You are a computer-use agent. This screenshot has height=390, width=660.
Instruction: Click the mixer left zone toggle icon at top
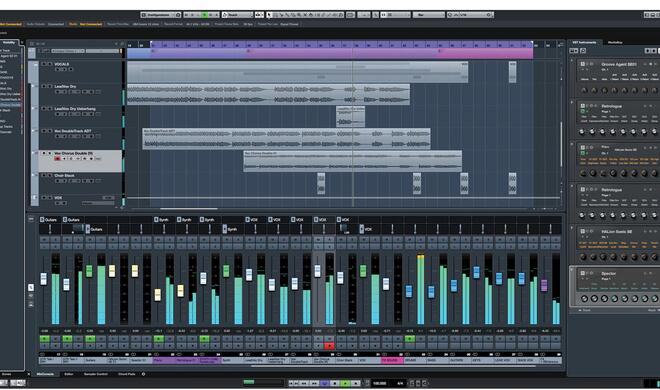(x=31, y=219)
